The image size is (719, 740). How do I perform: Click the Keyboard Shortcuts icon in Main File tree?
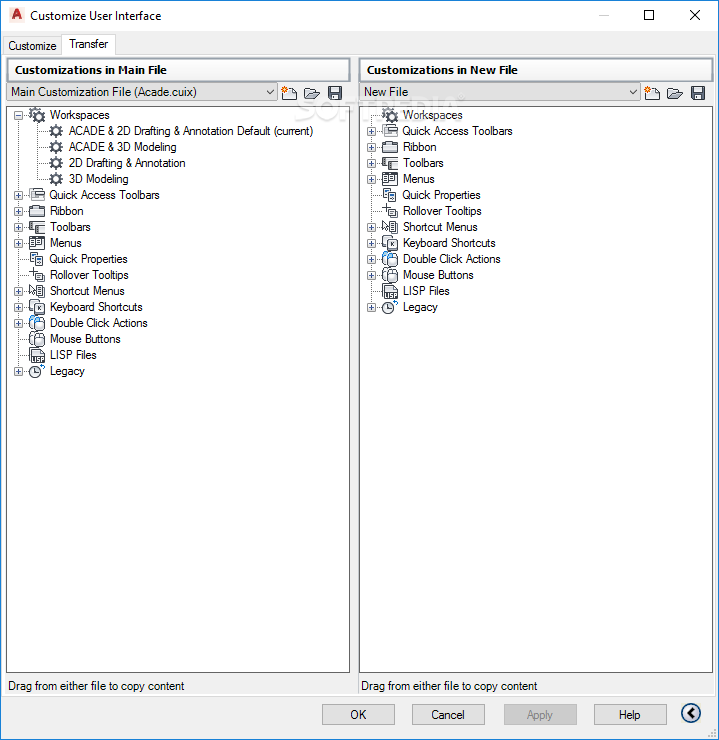point(37,307)
